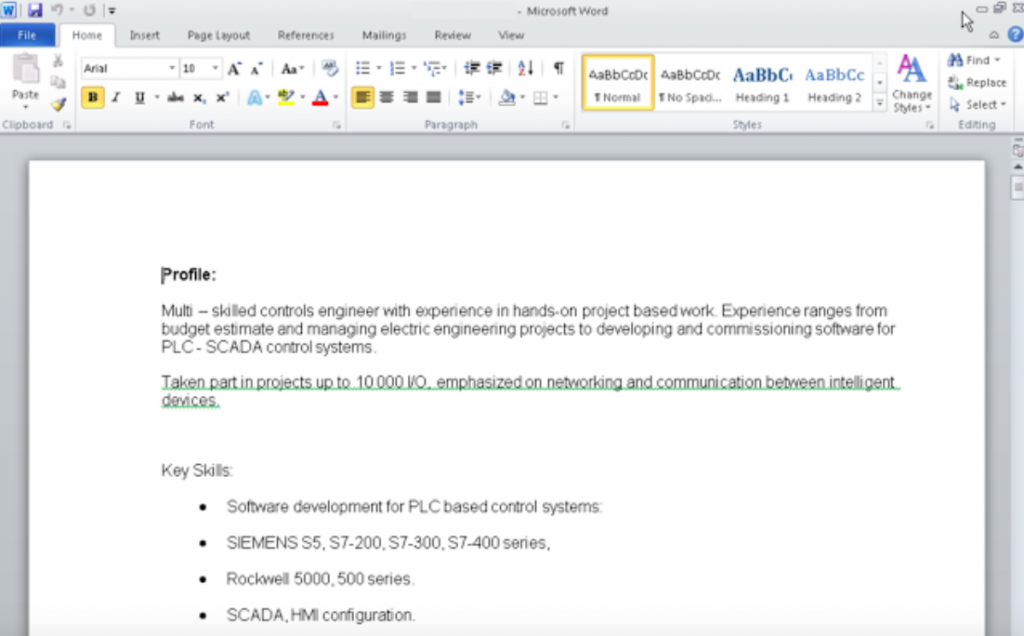
Task: Toggle Italic formatting
Action: [116, 98]
